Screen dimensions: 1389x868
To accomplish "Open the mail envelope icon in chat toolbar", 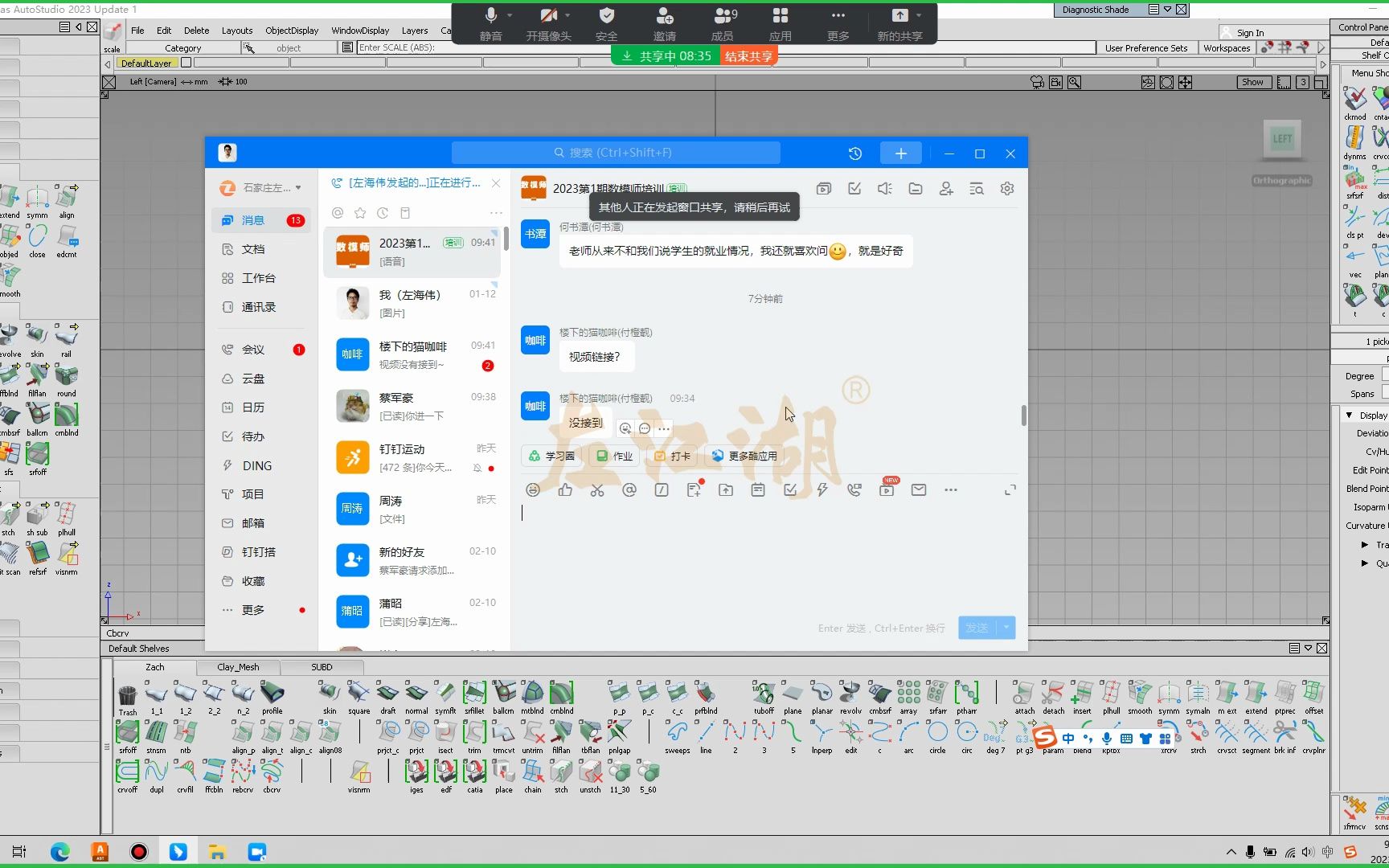I will 918,489.
